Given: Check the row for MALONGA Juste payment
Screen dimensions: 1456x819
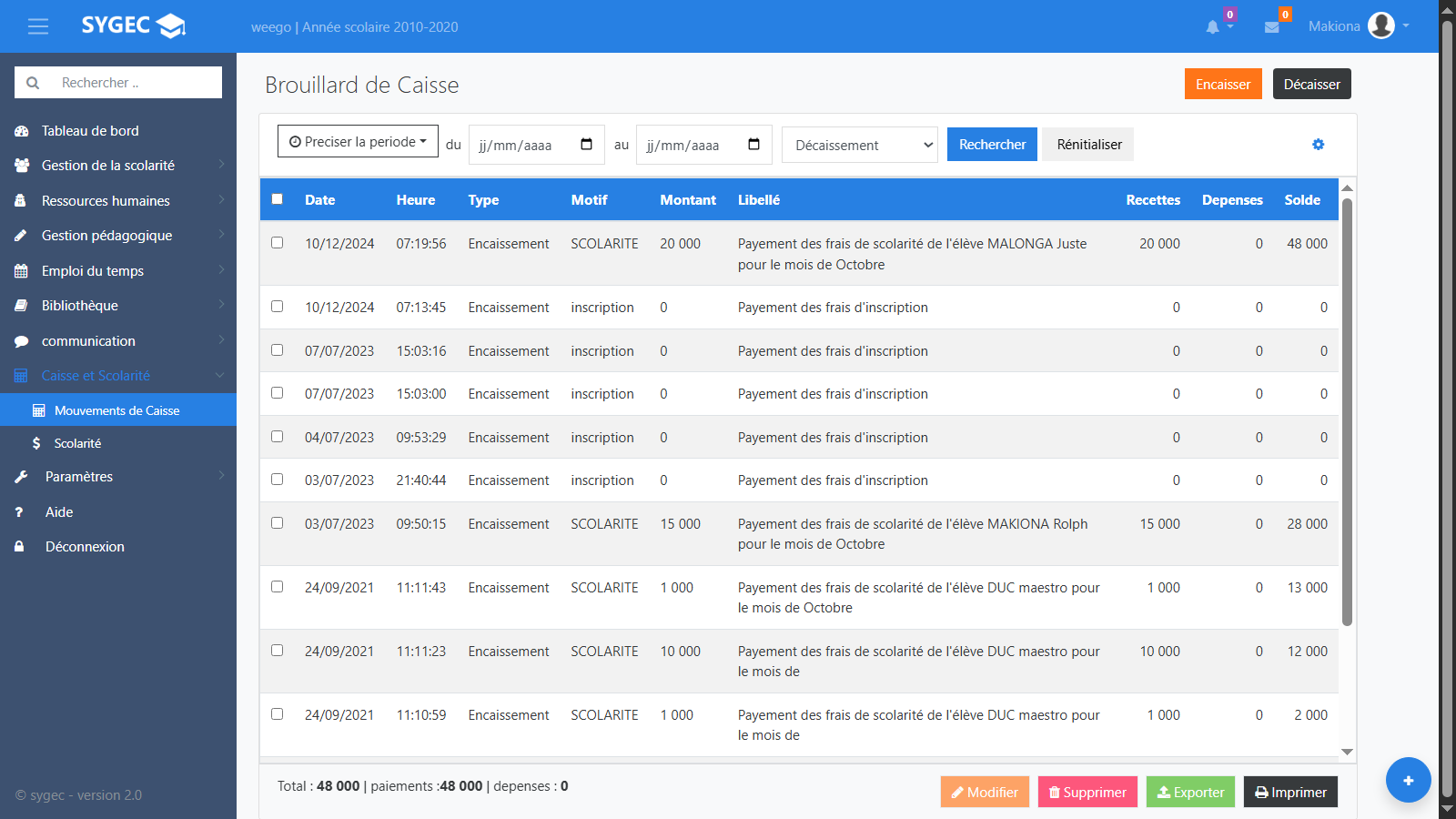Looking at the screenshot, I should [x=278, y=243].
